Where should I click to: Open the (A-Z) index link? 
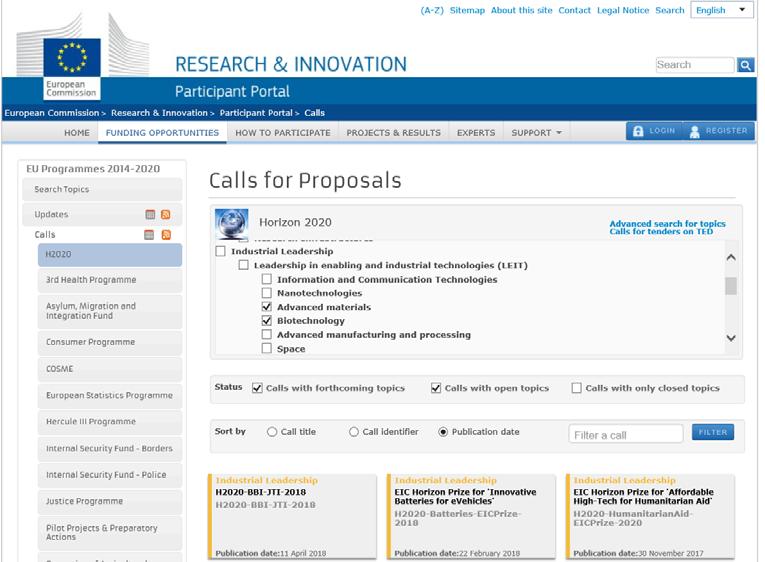coord(432,10)
